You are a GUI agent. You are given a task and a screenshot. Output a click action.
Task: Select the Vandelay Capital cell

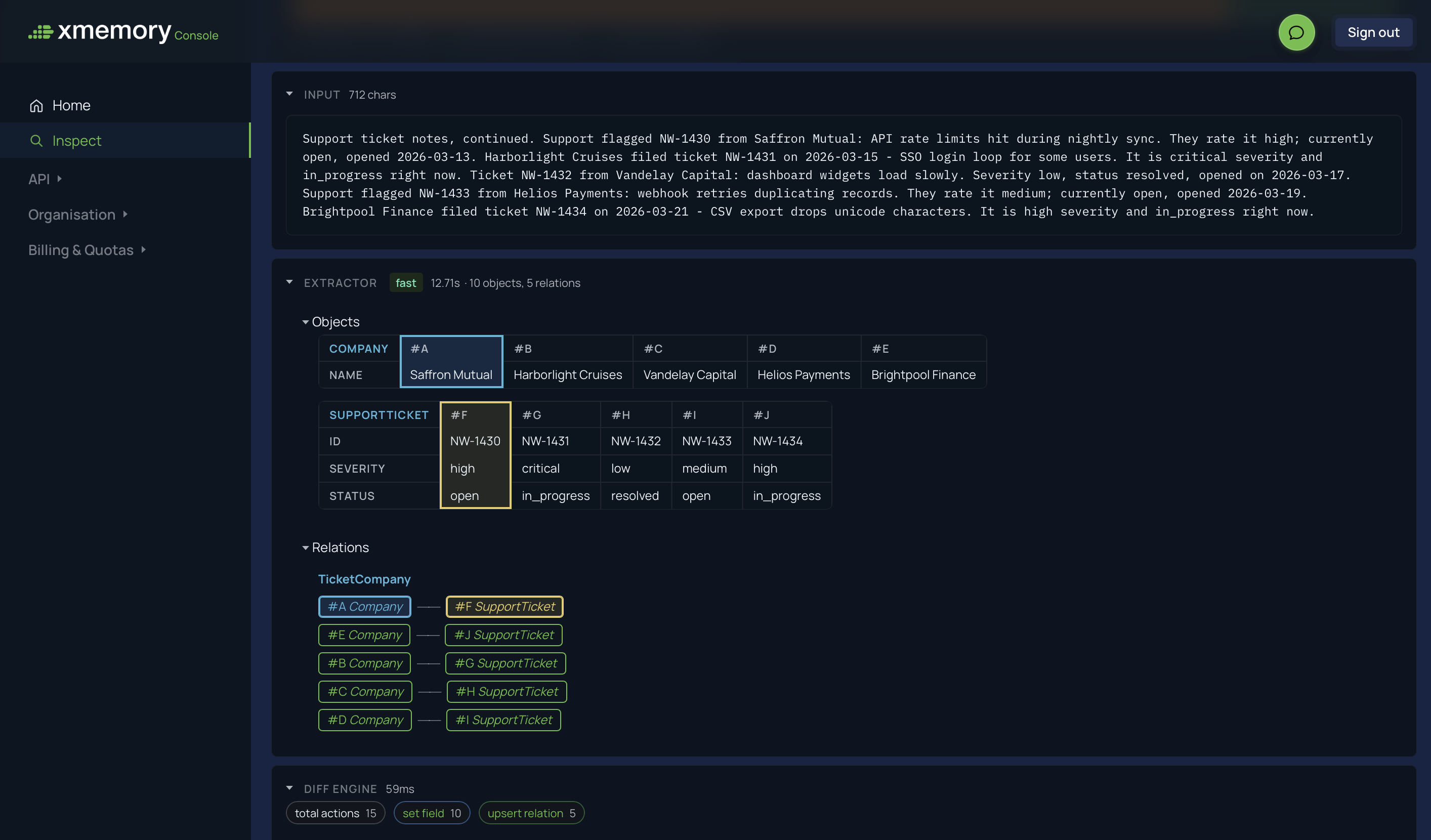tap(689, 375)
